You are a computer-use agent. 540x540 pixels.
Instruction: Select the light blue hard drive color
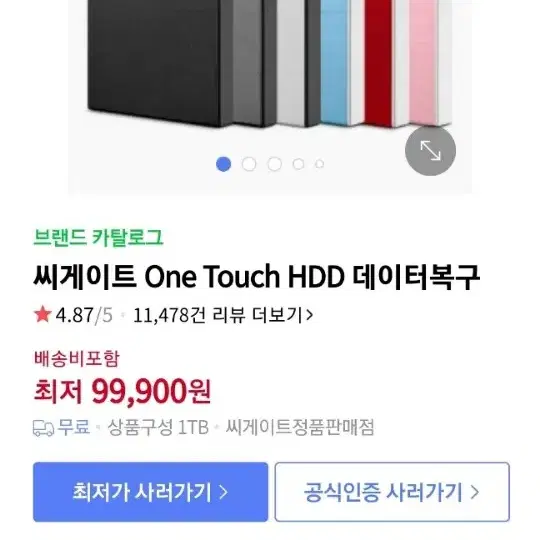click(x=336, y=61)
